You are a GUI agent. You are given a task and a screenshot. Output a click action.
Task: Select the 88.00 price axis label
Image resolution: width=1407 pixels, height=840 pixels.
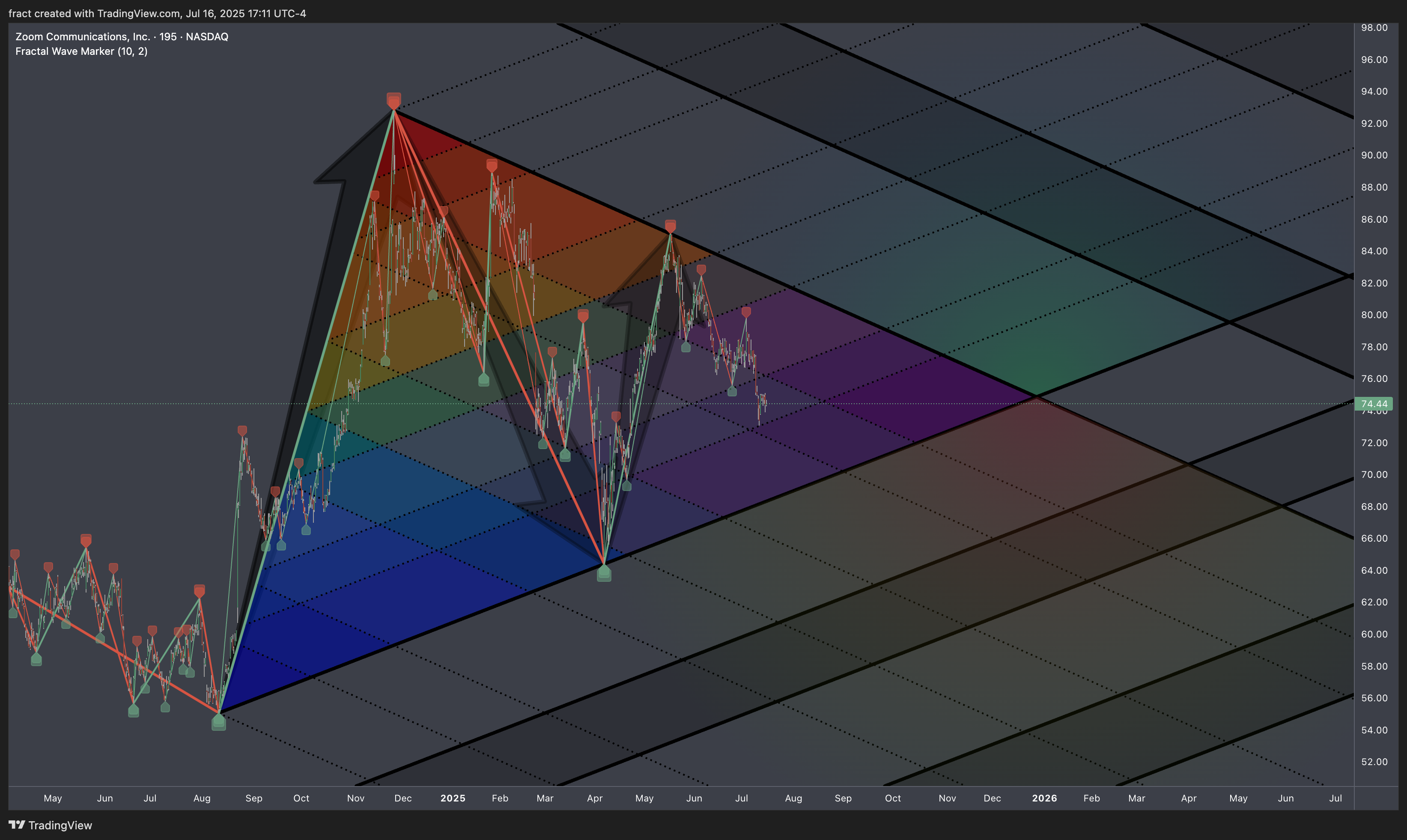1374,188
